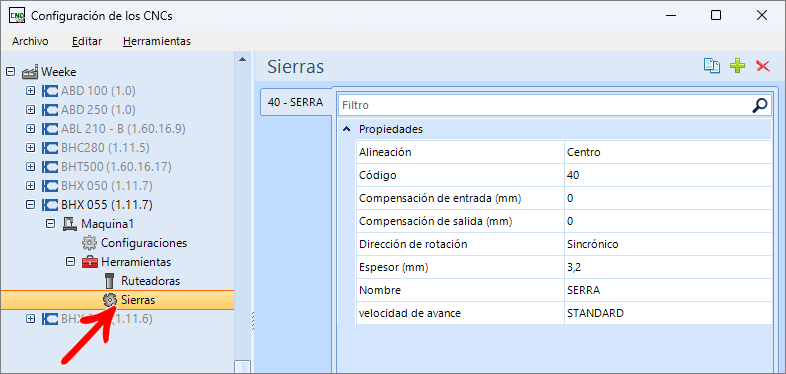Click the Dirección de rotación label
786x374 pixels.
(x=413, y=244)
